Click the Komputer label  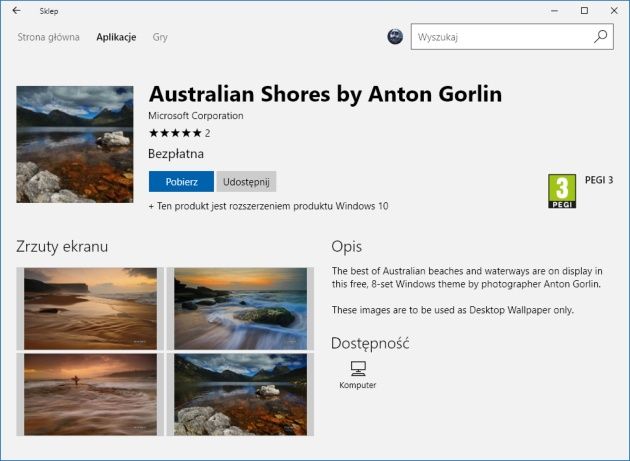tap(358, 385)
